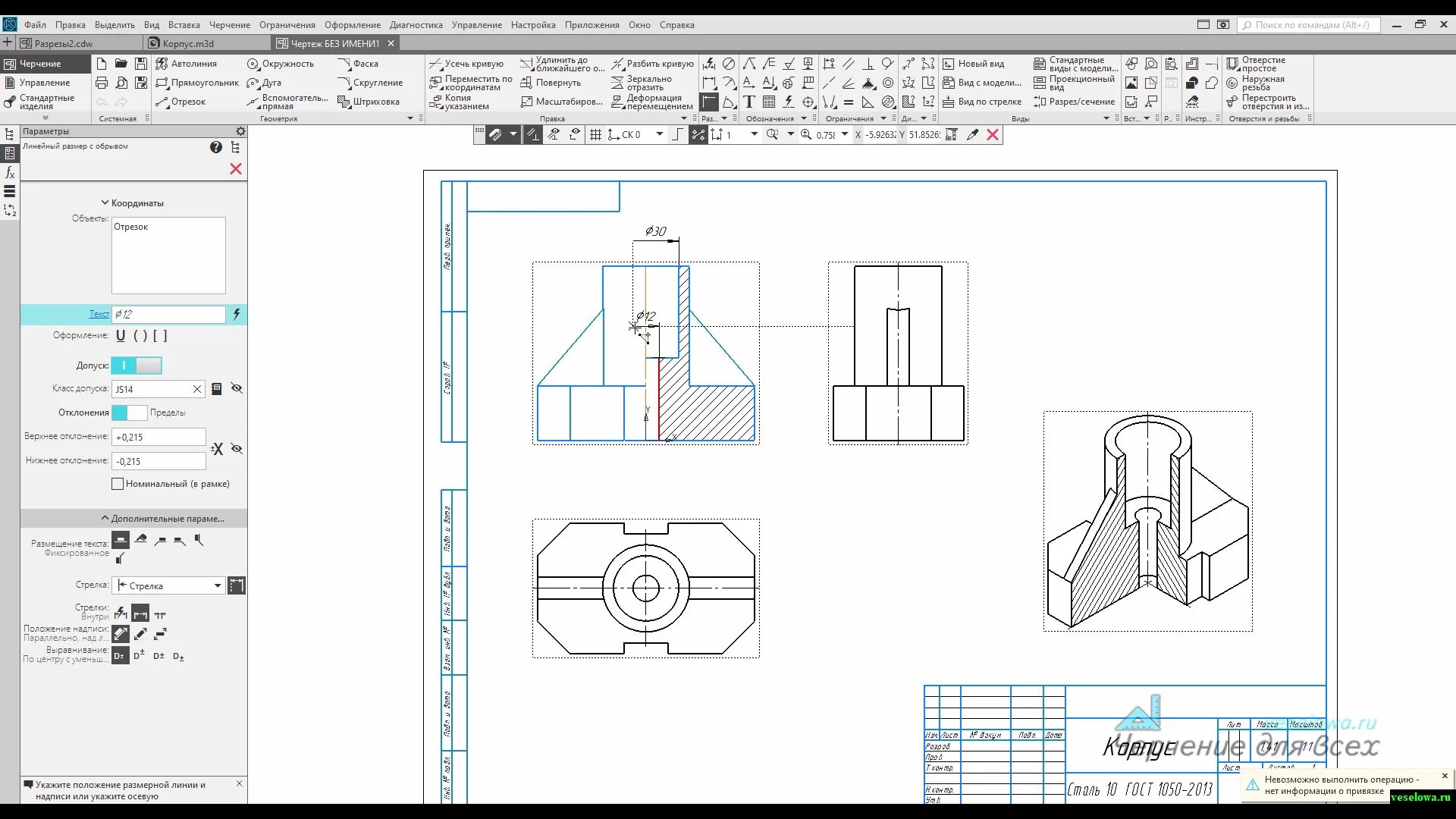Click the Масштабировать scale tool
This screenshot has width=1456, height=819.
pos(561,102)
